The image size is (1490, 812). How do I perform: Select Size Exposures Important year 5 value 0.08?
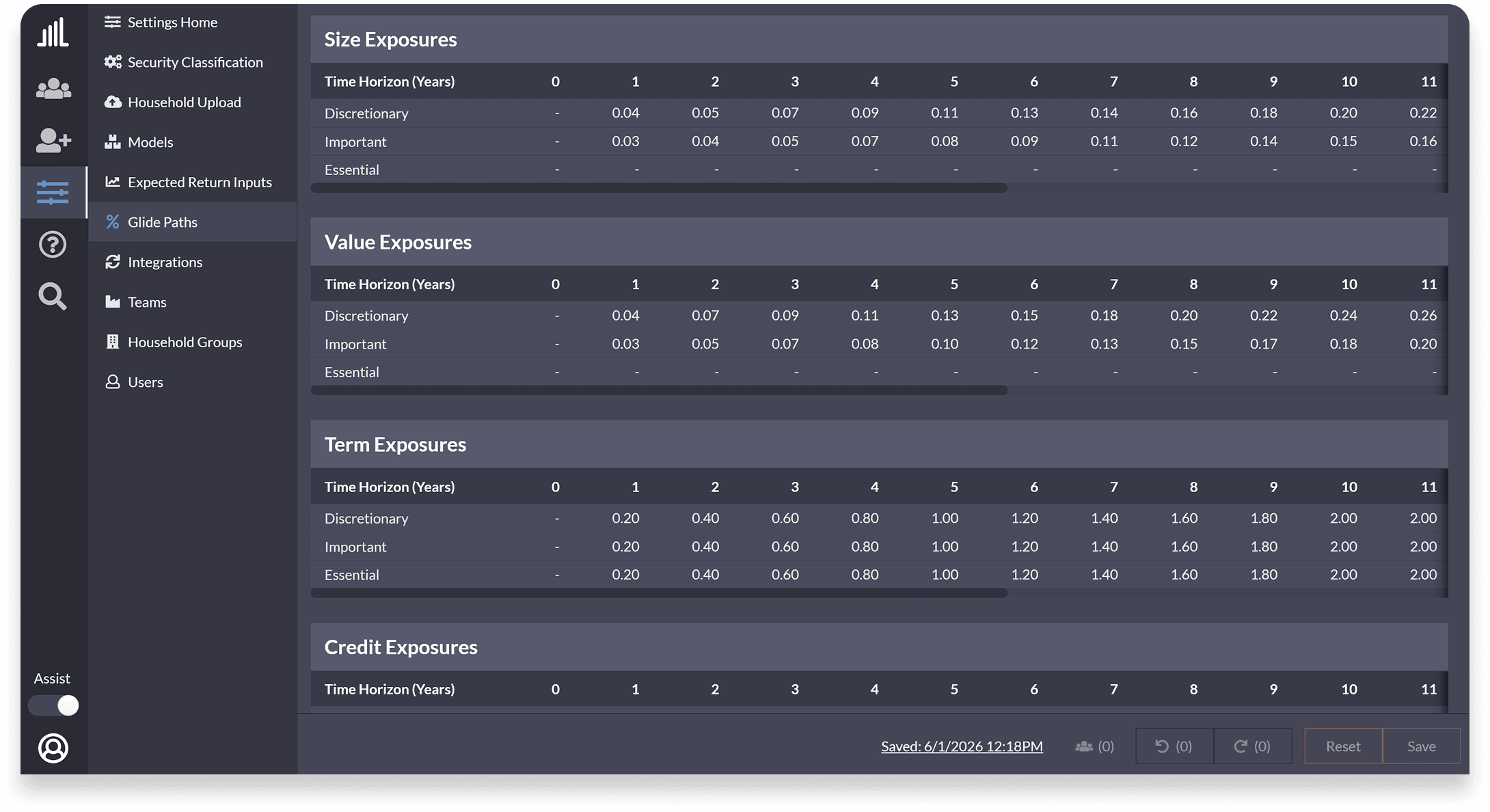[945, 141]
